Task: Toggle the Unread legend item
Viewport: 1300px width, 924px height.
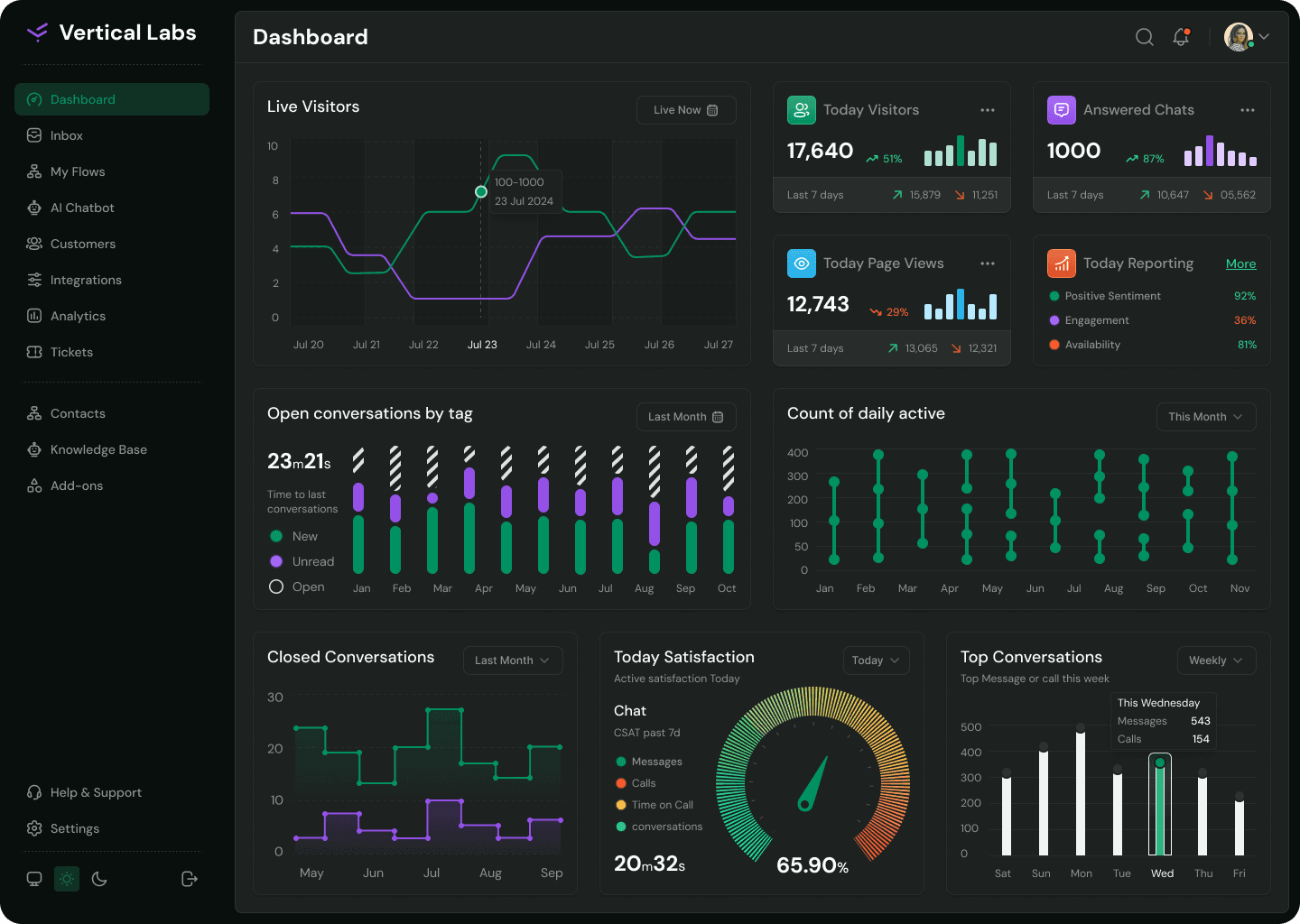Action: click(x=302, y=561)
